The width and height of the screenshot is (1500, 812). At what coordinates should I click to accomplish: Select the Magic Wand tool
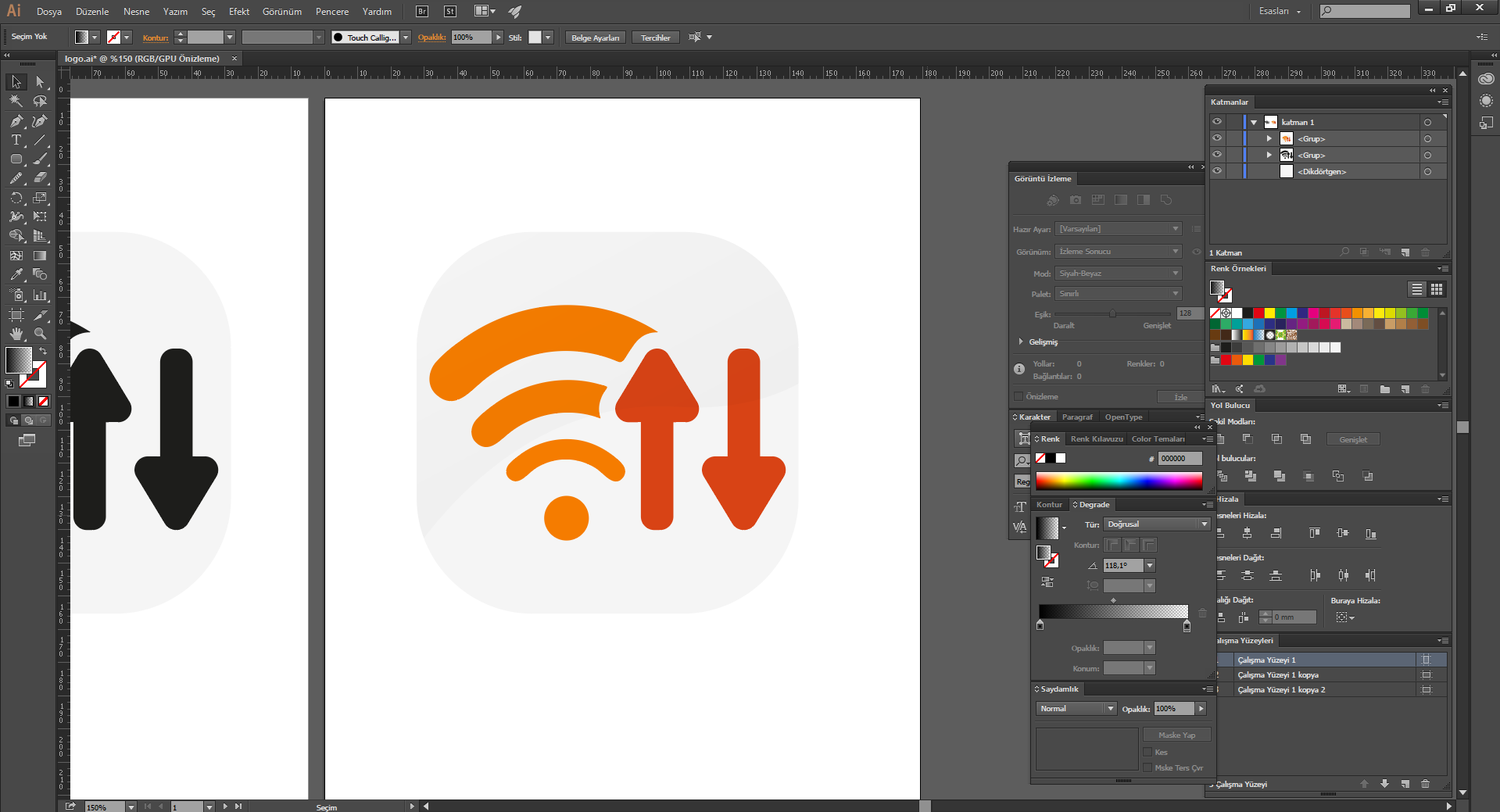coord(16,102)
